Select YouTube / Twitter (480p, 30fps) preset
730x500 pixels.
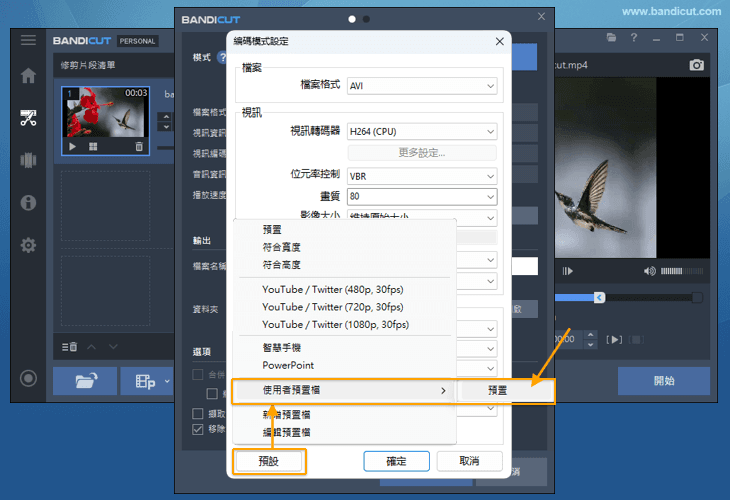coord(332,289)
